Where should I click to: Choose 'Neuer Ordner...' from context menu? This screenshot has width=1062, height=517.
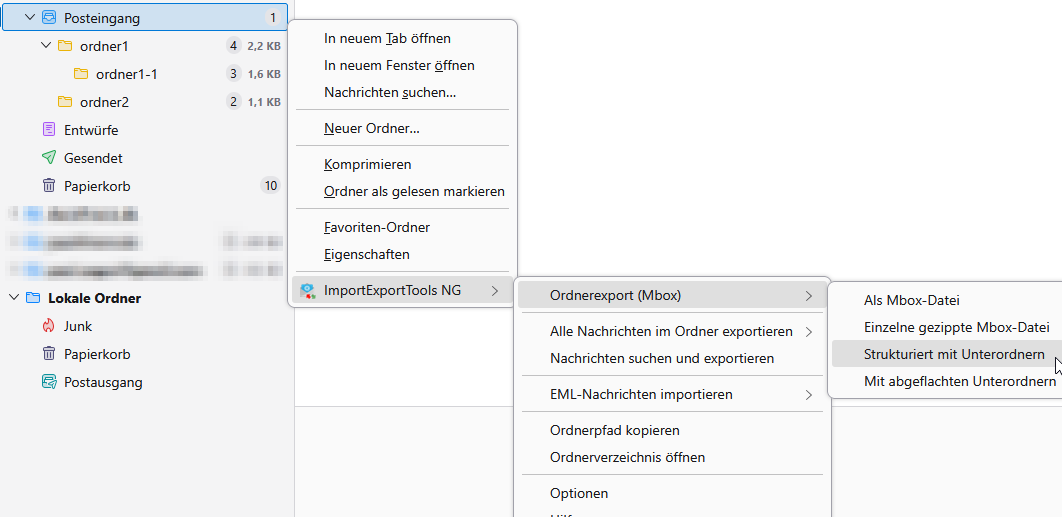click(372, 128)
